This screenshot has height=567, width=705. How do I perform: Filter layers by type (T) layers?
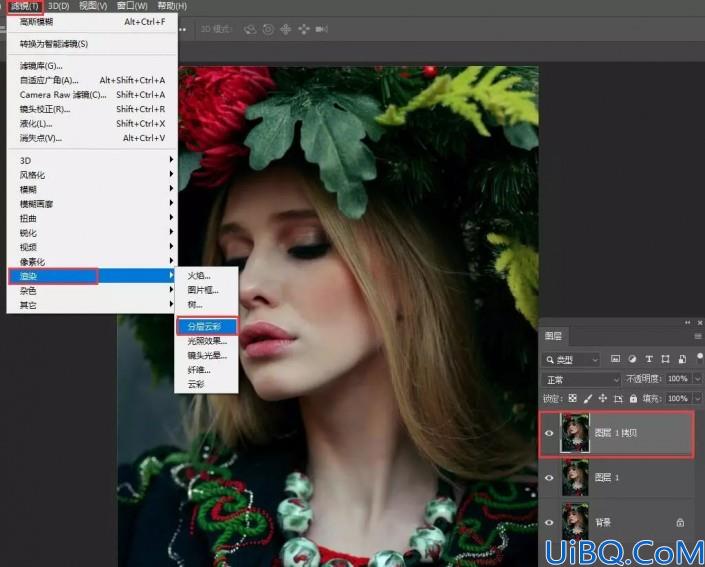649,359
